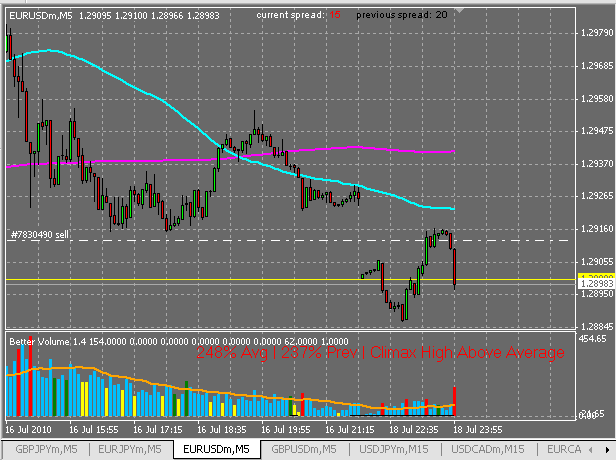Viewport: 616px width, 460px height.
Task: Open the EURJPYm,M5 chart tab
Action: (x=130, y=449)
